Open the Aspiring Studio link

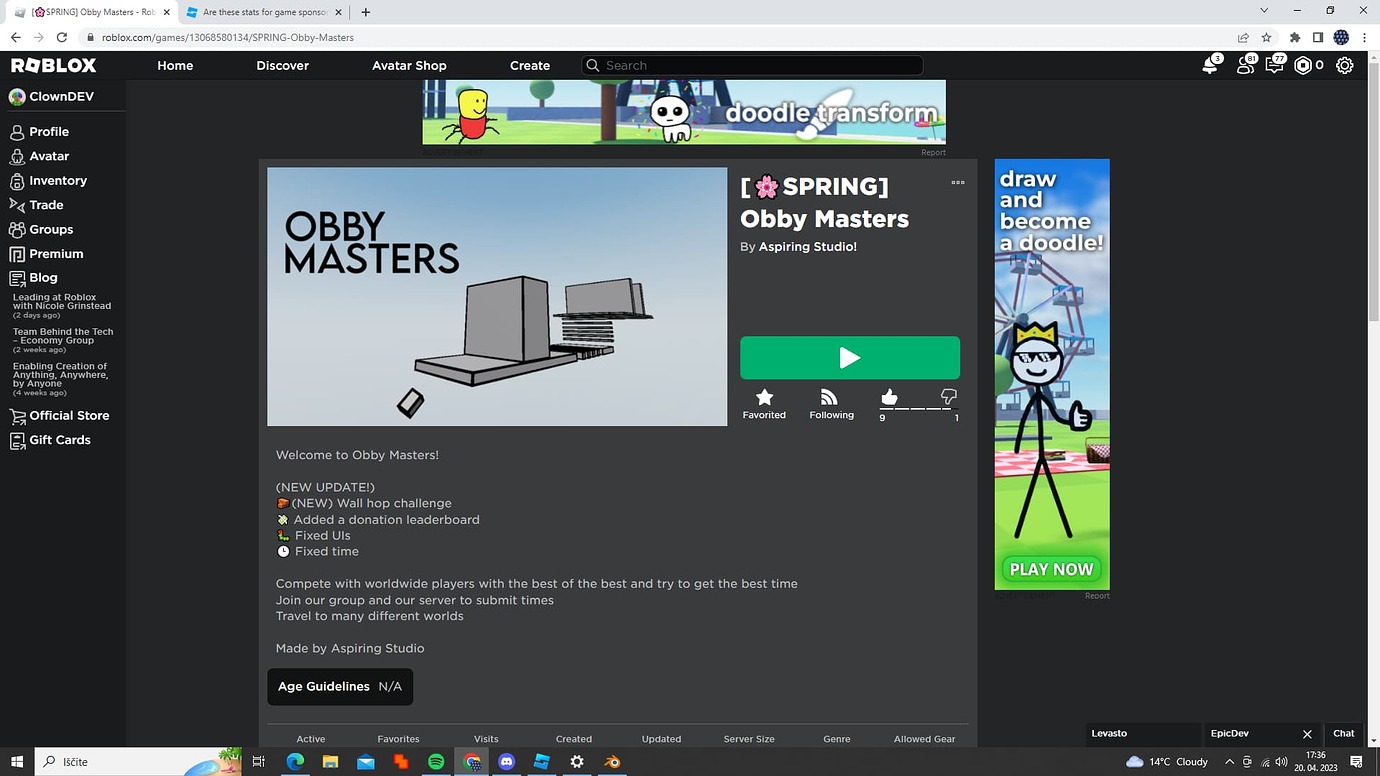[x=808, y=246]
